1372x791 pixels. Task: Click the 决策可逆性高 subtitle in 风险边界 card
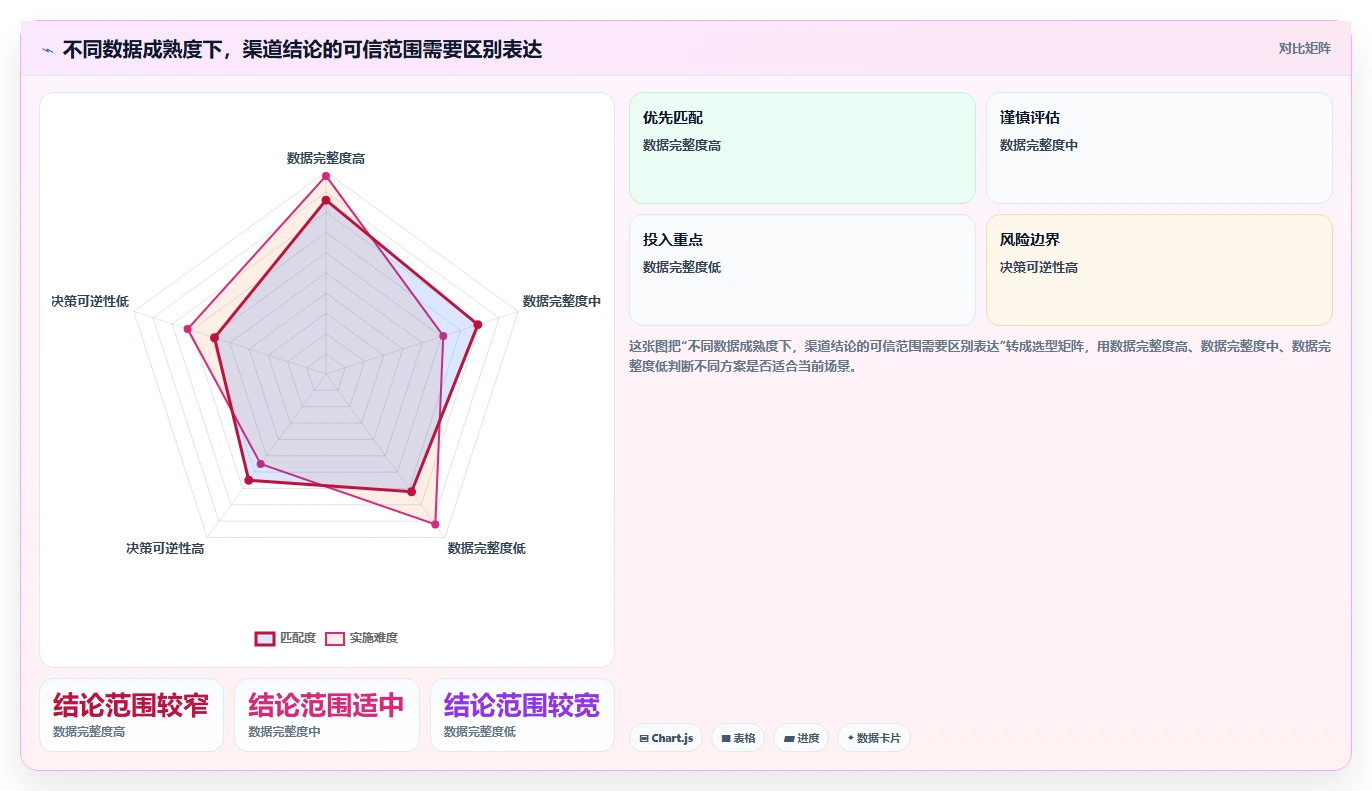[1039, 267]
